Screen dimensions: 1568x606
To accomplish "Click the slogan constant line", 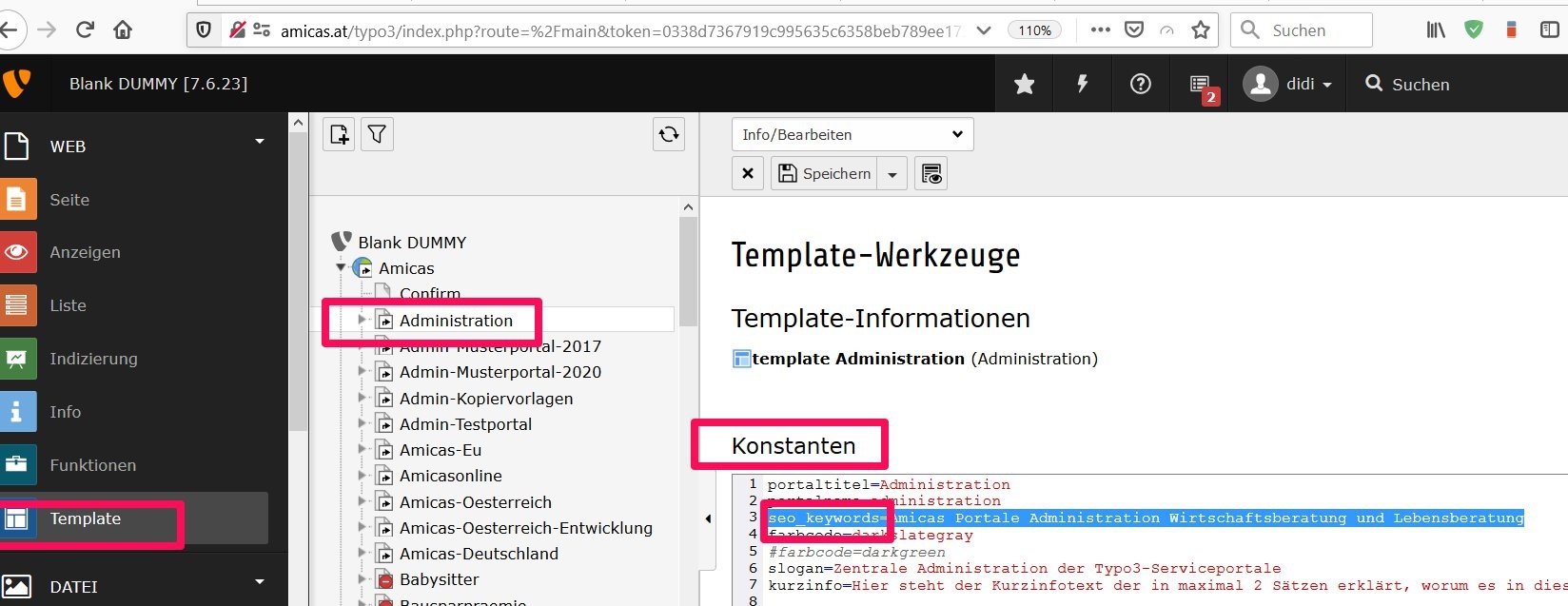I will point(1024,568).
